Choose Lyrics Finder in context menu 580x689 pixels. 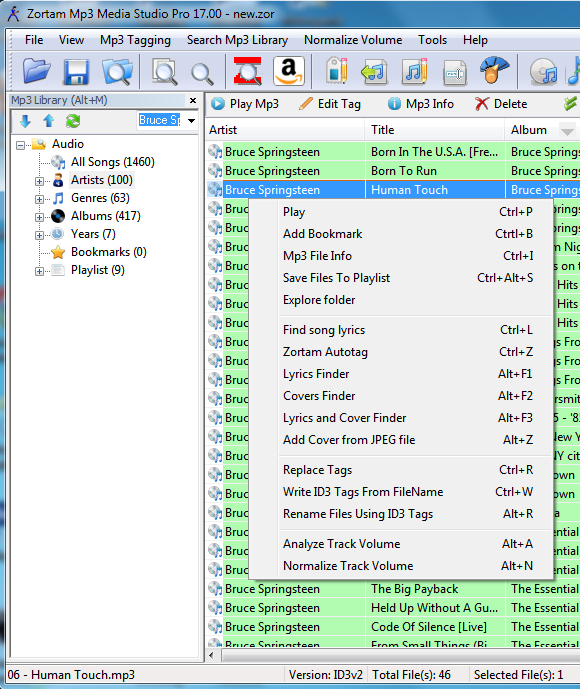tap(401, 374)
